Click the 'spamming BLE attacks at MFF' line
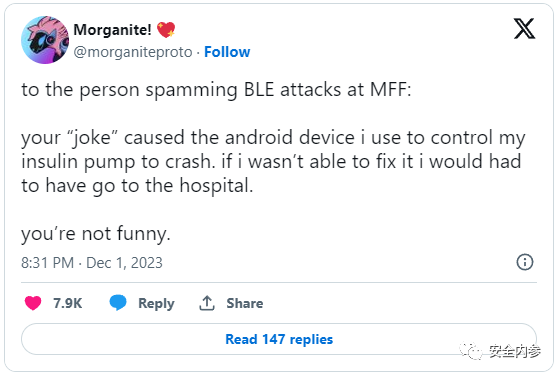This screenshot has height=376, width=558. 216,90
